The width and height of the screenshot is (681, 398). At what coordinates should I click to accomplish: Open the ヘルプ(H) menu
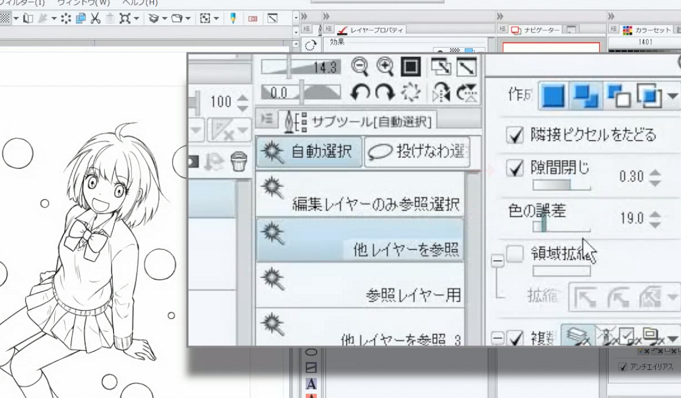139,3
